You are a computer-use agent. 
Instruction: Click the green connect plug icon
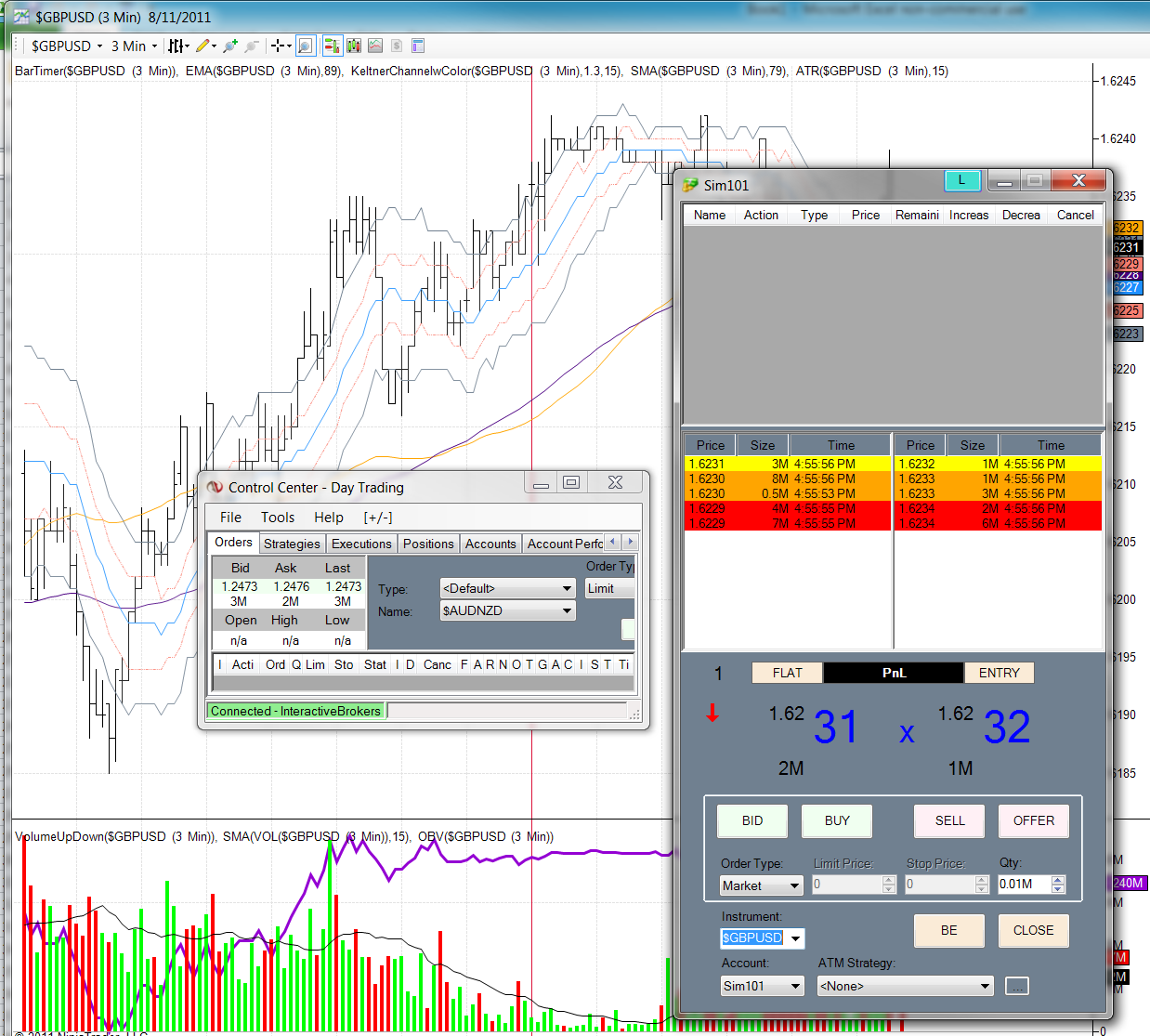(x=230, y=46)
